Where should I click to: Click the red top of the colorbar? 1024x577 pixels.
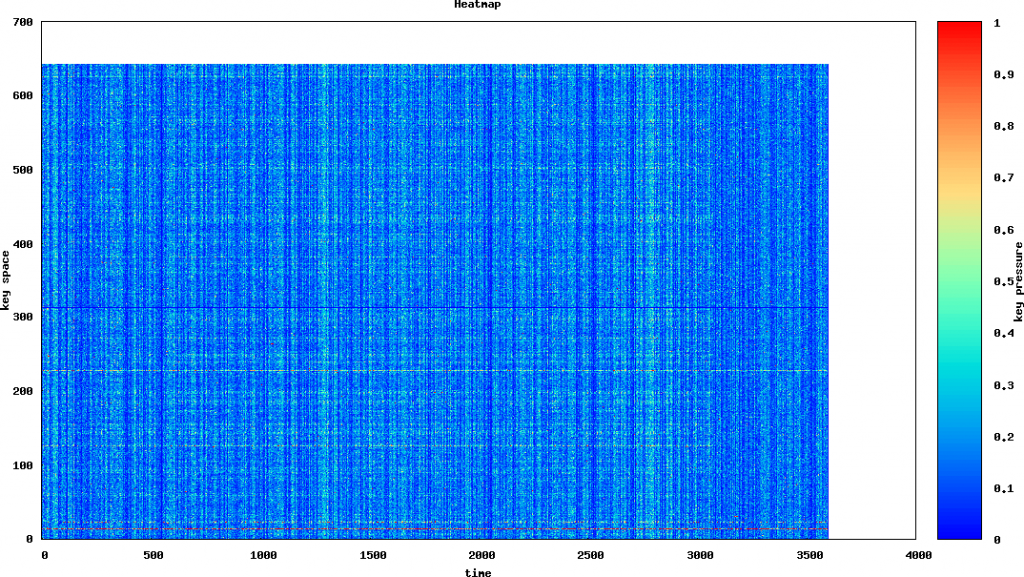(959, 29)
